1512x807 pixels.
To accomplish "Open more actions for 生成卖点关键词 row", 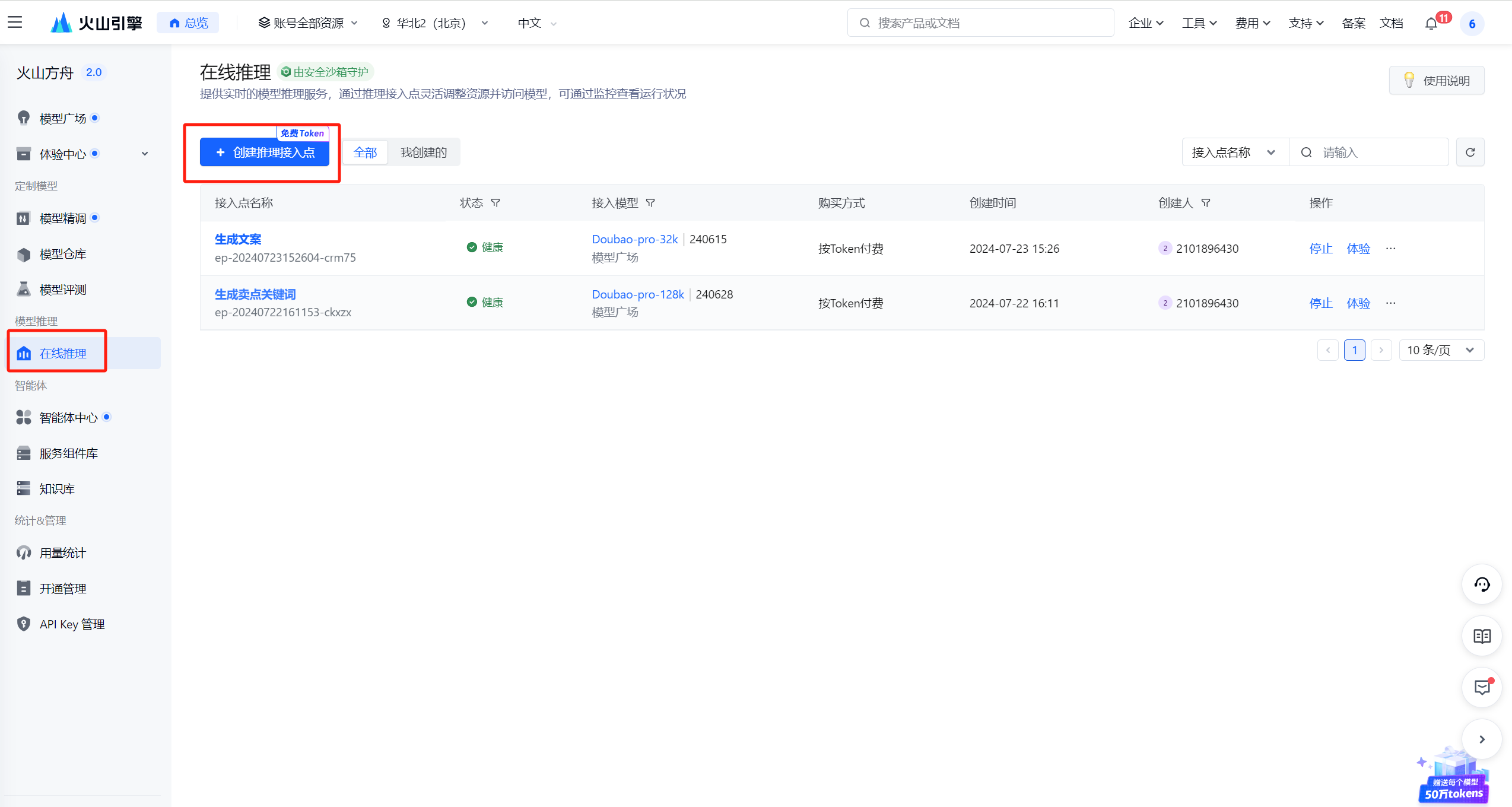I will 1391,303.
